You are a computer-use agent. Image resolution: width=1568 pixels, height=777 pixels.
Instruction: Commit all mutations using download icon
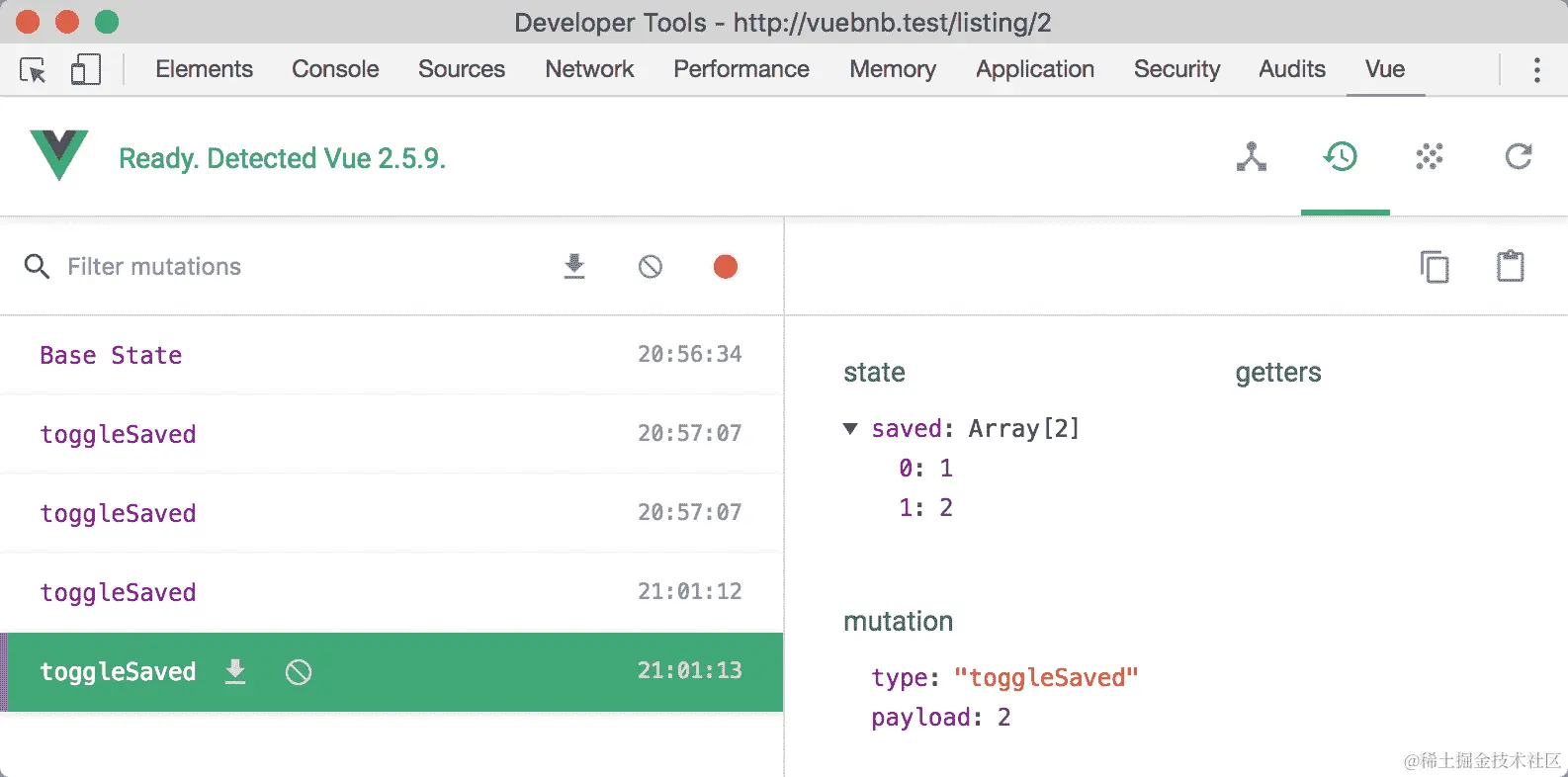(x=574, y=266)
